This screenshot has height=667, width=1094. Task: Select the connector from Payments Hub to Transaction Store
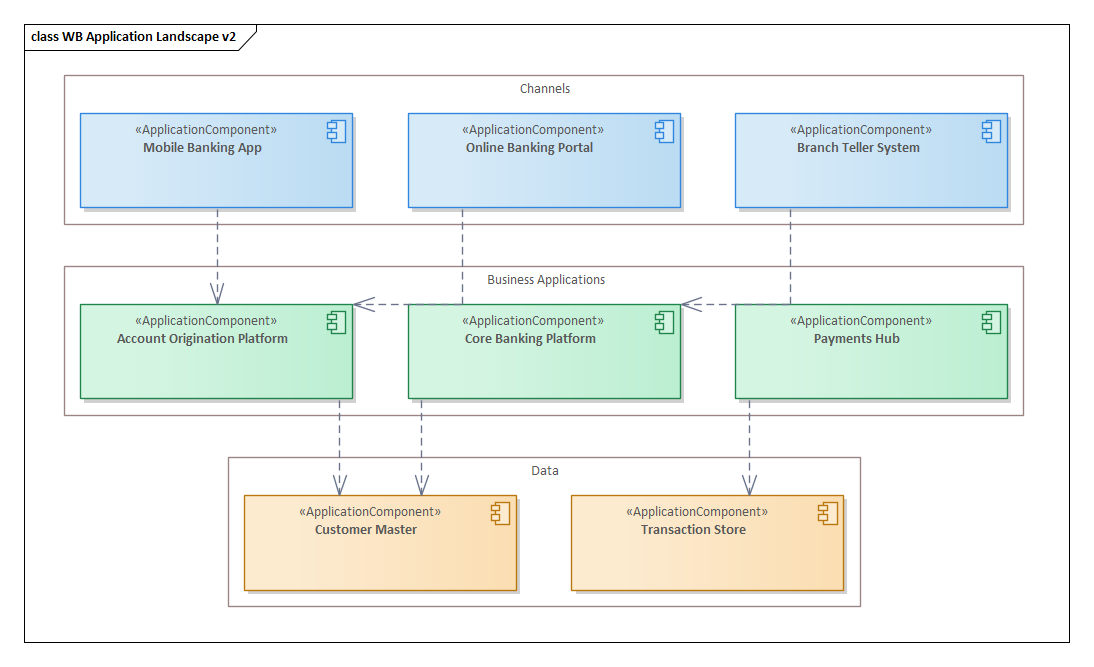pyautogui.click(x=749, y=447)
